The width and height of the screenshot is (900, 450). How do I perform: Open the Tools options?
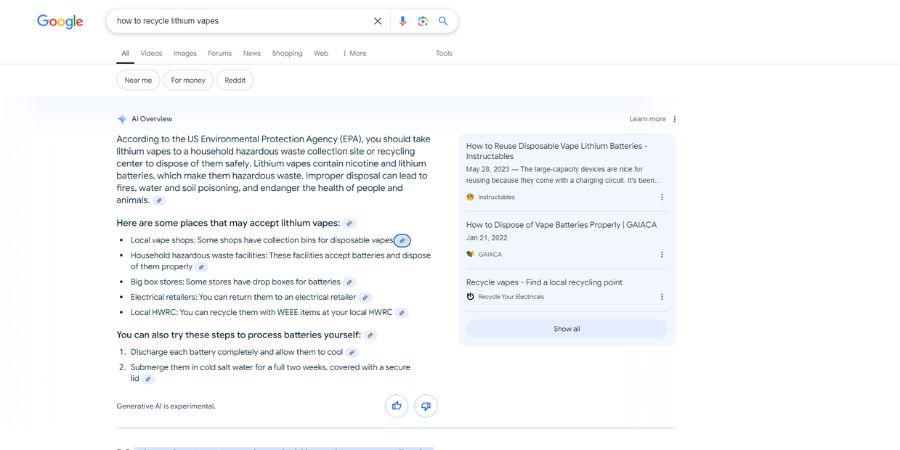pyautogui.click(x=444, y=53)
